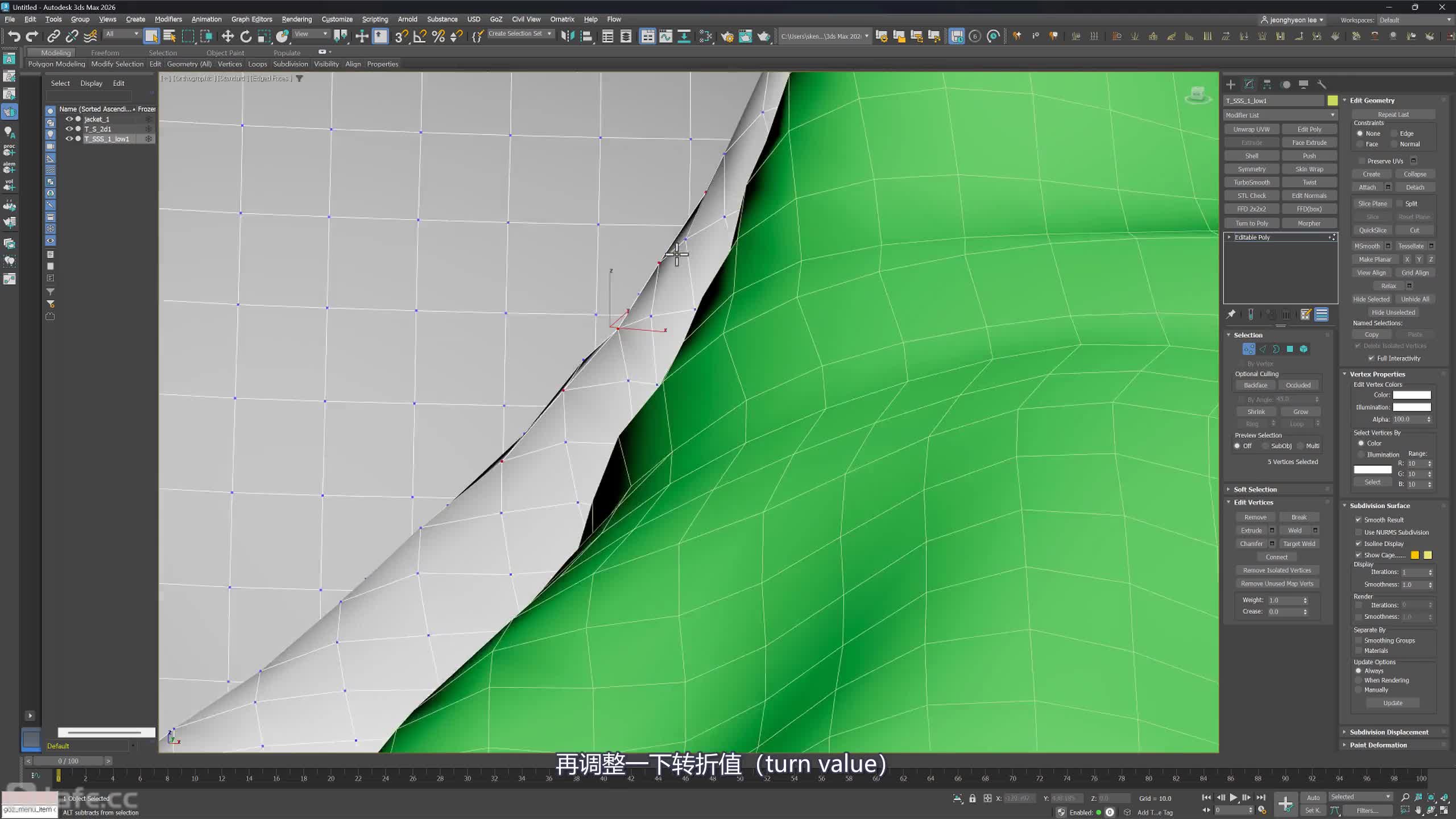Click the Mirror tool icon
The image size is (1456, 819).
(567, 36)
